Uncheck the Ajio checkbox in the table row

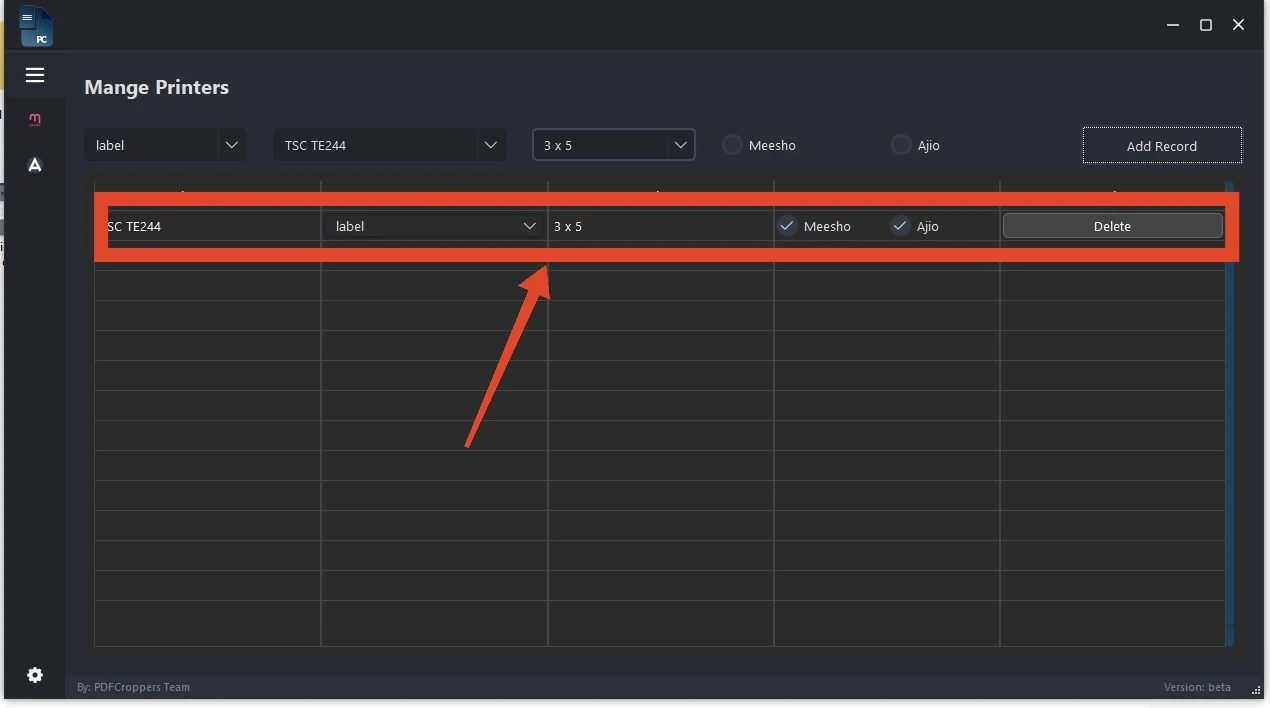click(900, 226)
